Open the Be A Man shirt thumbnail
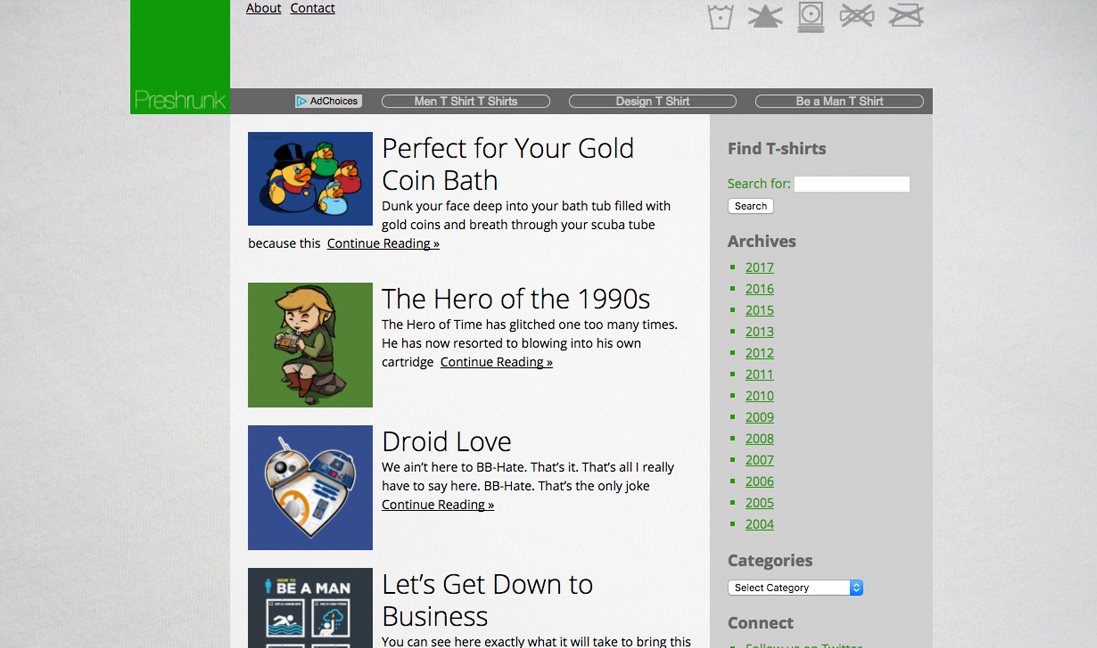 coord(310,608)
